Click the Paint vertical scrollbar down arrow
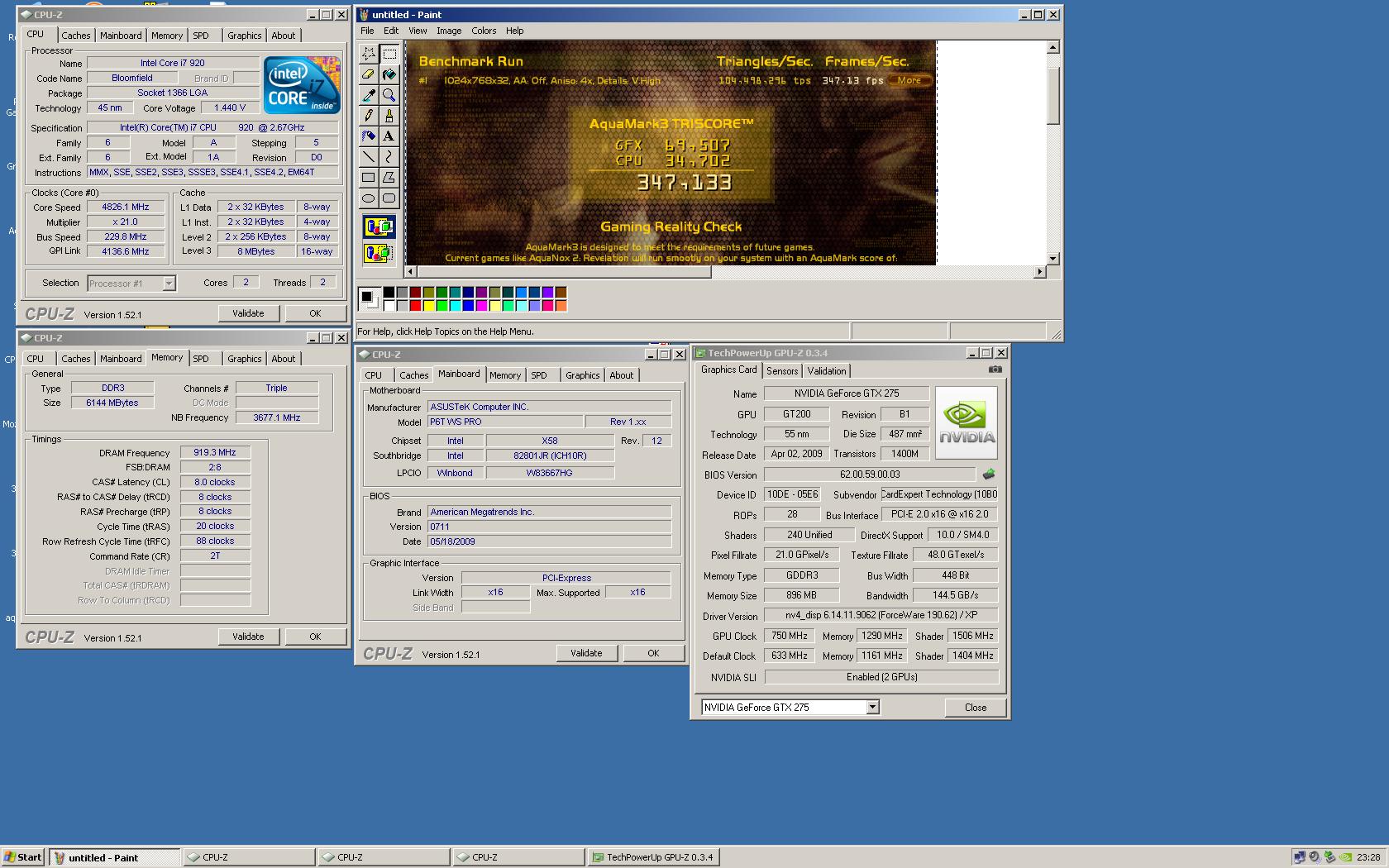This screenshot has width=1389, height=868. [x=1052, y=258]
